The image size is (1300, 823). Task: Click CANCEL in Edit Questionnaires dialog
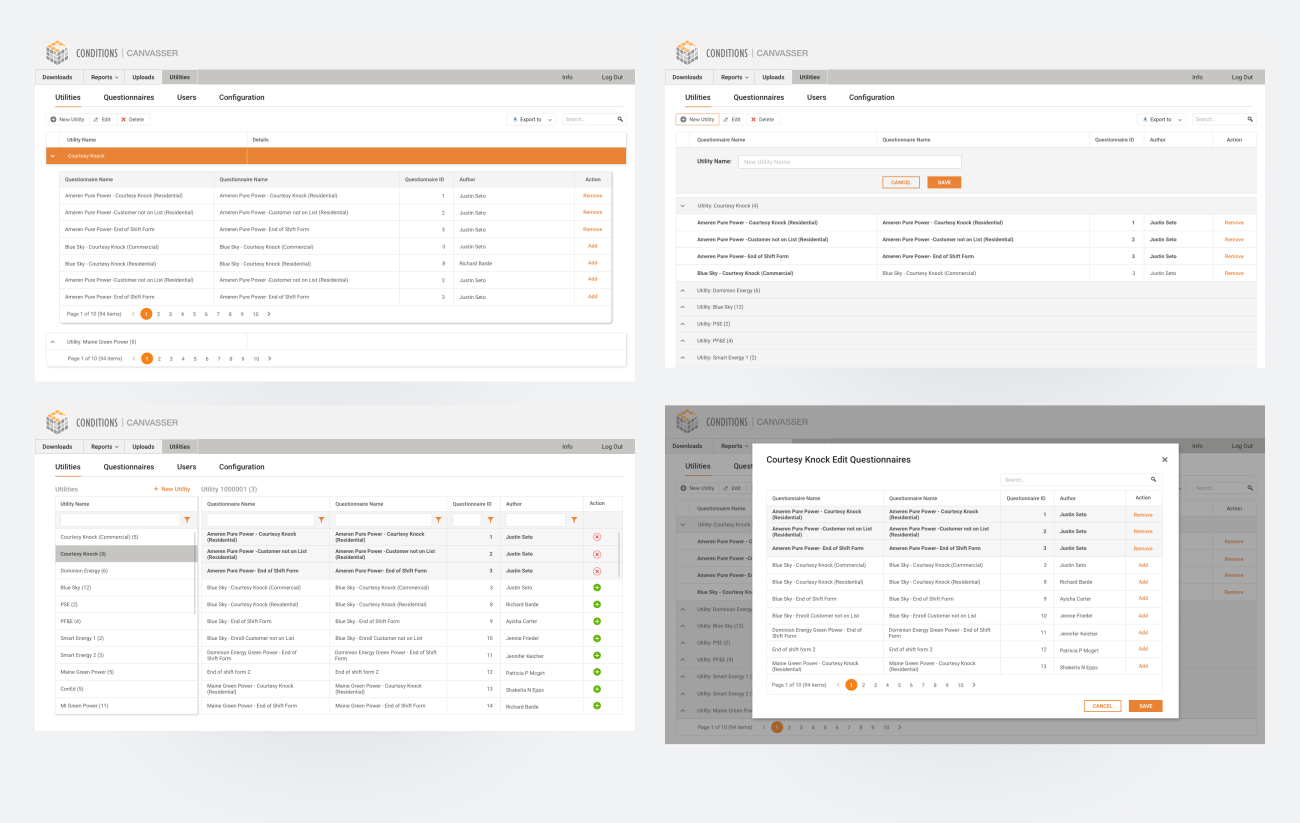pyautogui.click(x=1102, y=706)
